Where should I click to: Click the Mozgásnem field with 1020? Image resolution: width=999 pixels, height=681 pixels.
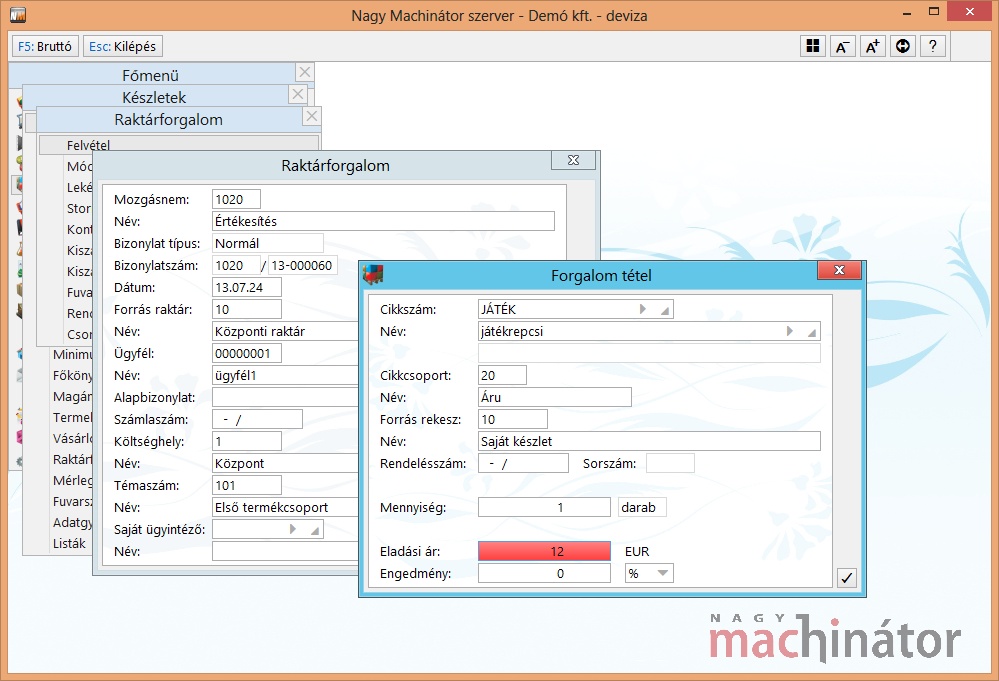(x=236, y=199)
